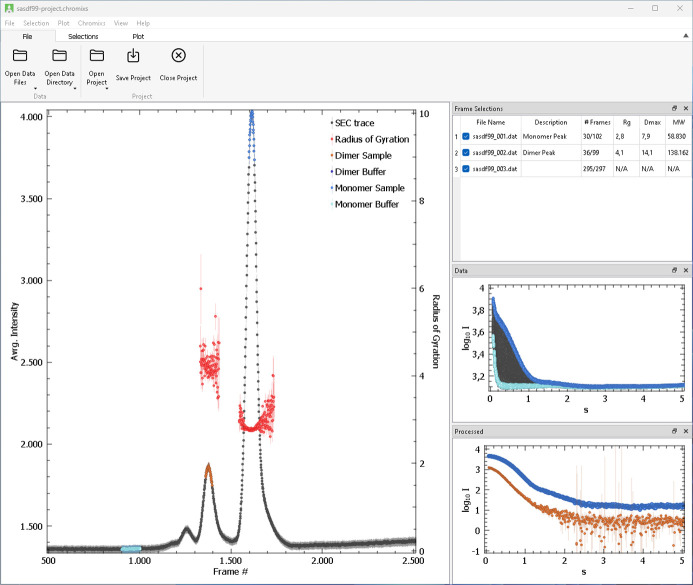Switch to the Selections ribbon tab

82,36
